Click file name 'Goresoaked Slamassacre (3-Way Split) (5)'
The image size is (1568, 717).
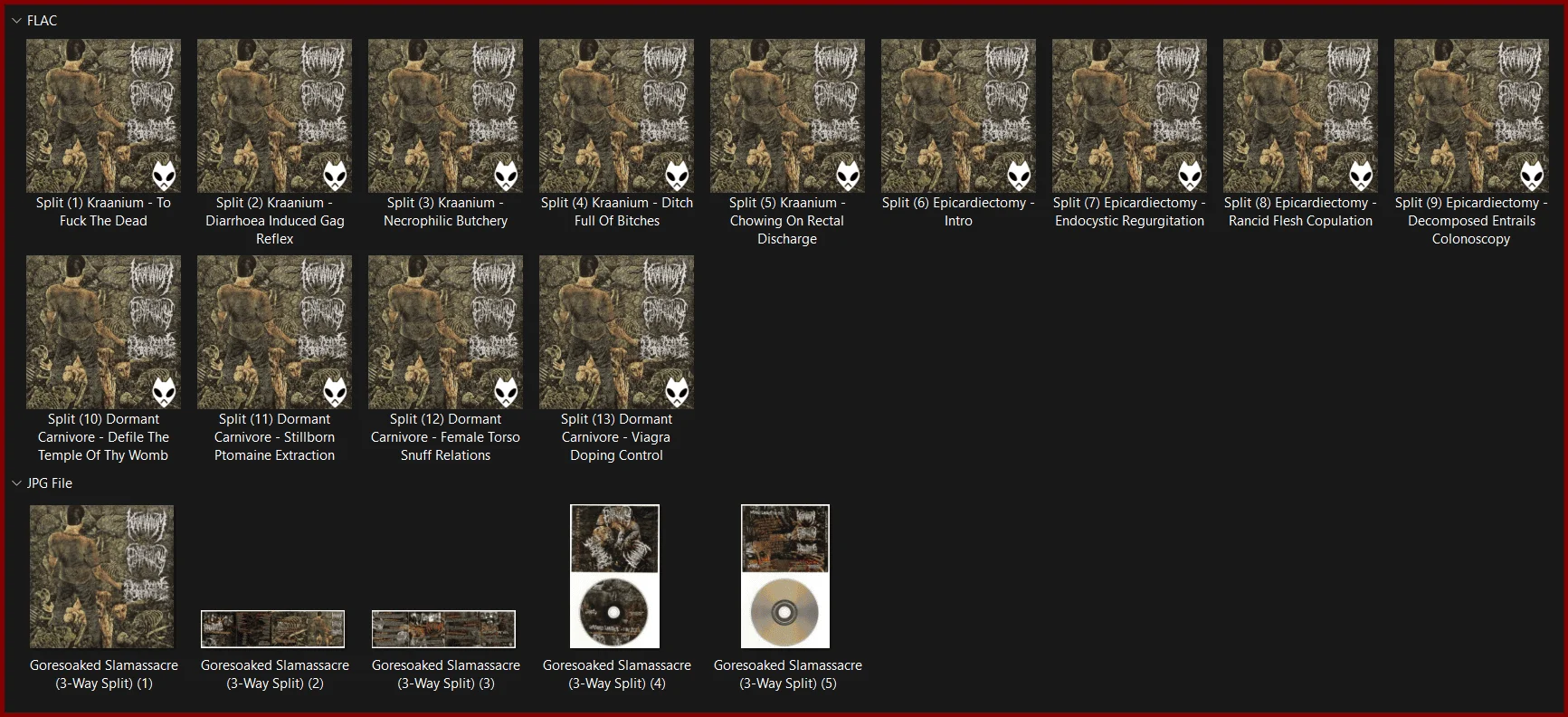click(x=787, y=674)
